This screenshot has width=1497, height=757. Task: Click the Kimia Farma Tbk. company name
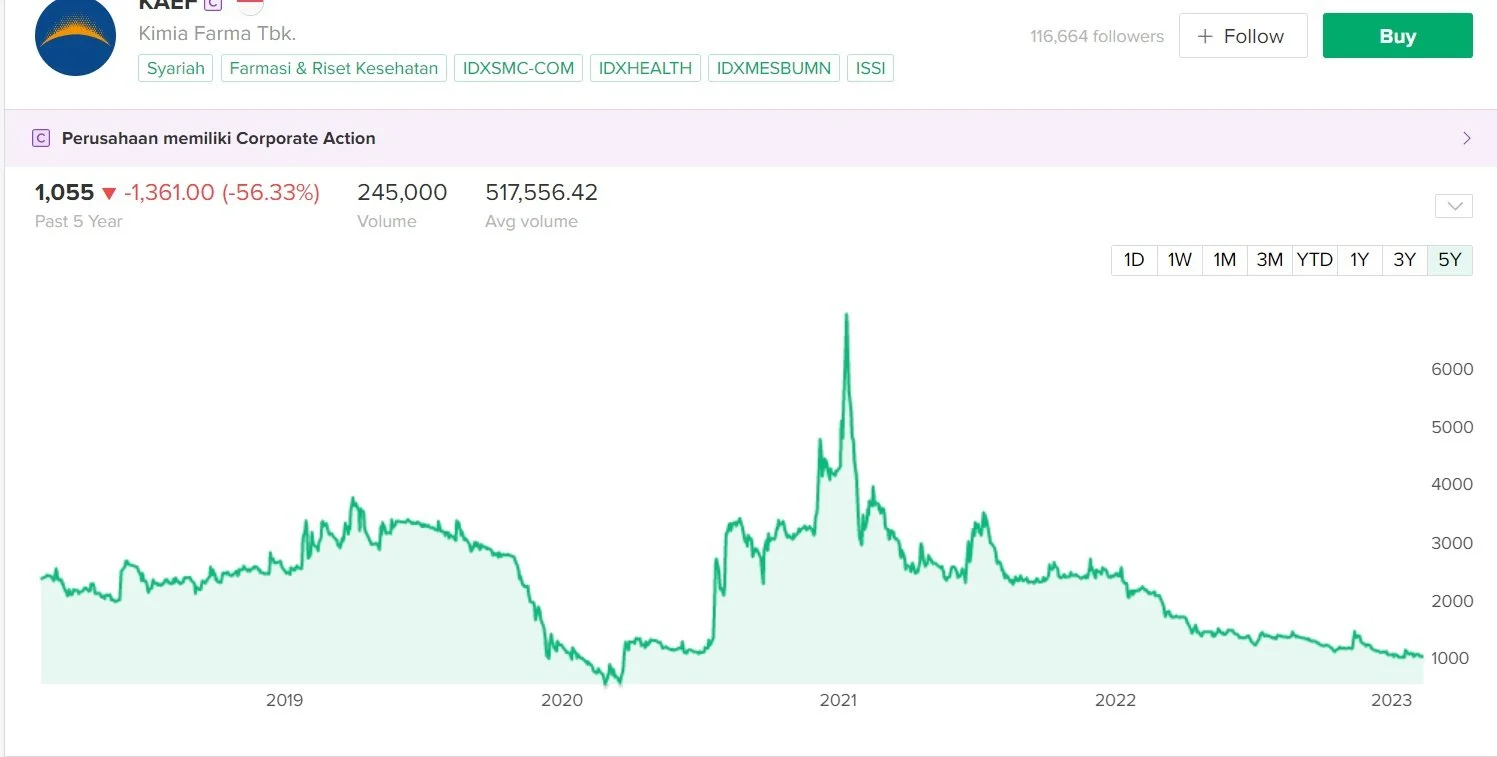click(217, 33)
